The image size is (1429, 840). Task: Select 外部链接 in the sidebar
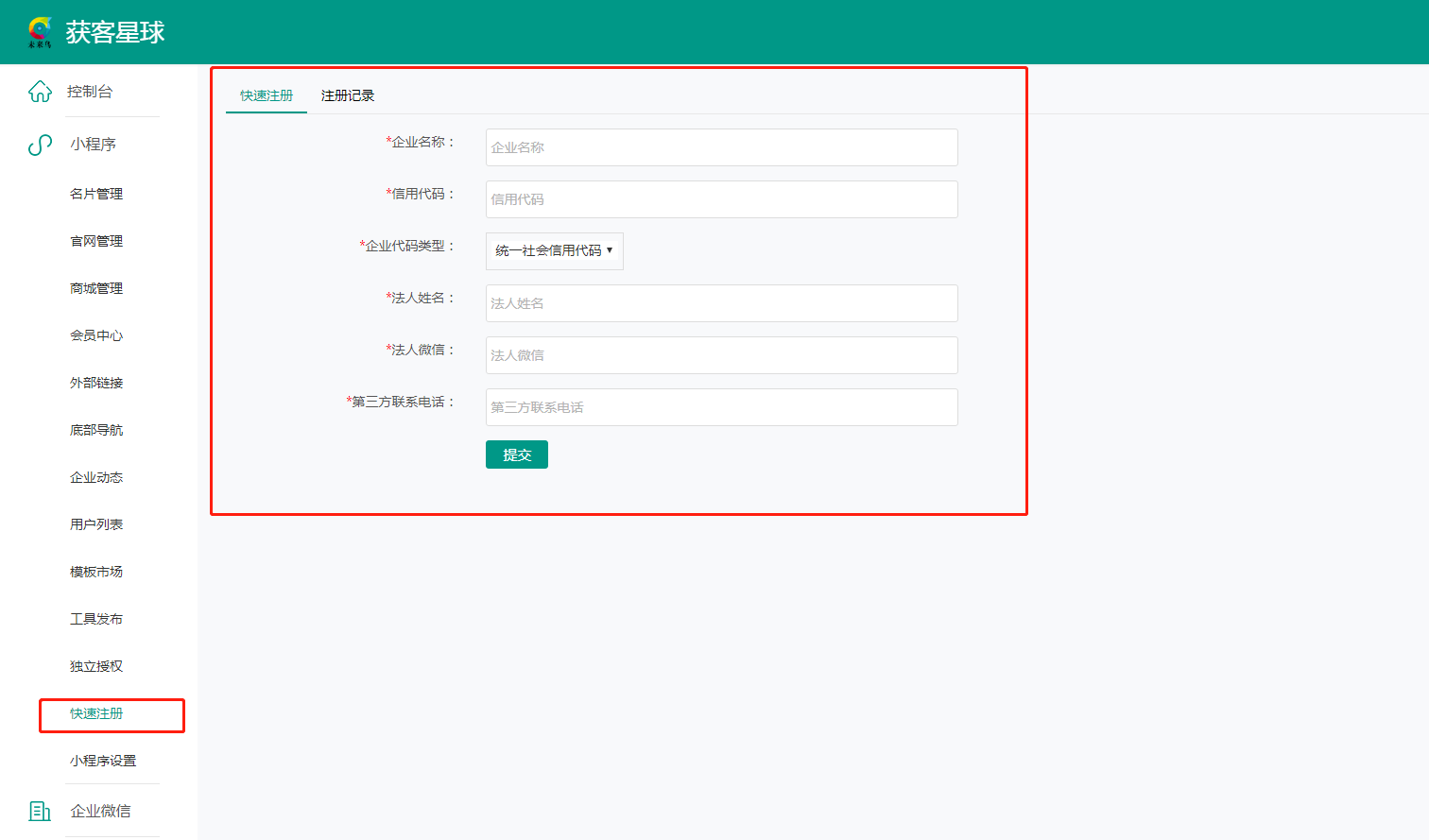point(96,383)
